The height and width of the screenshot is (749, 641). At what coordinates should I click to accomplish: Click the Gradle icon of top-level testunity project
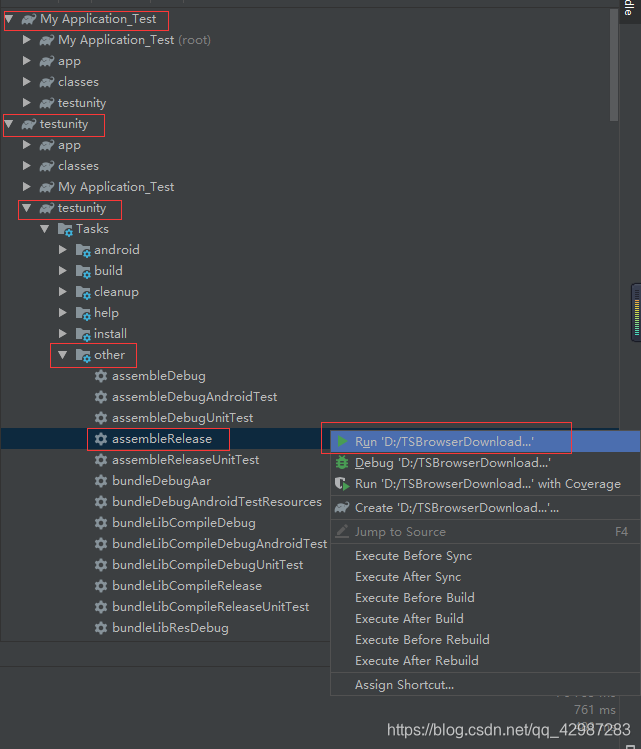[x=29, y=124]
